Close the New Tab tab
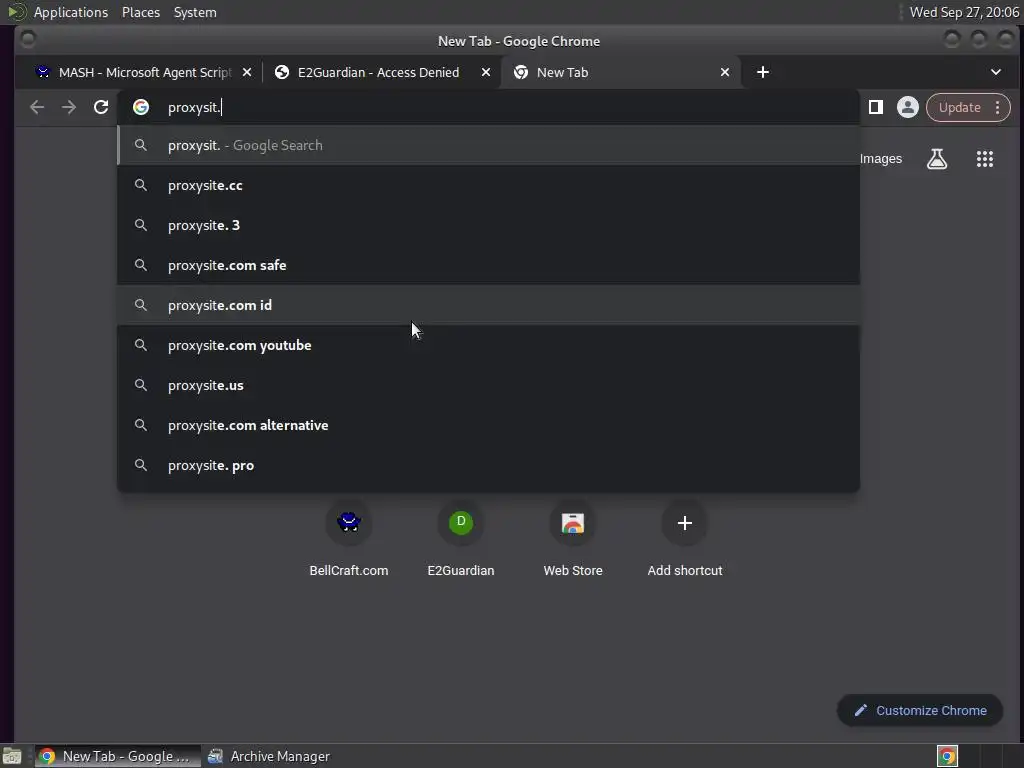This screenshot has height=768, width=1024. click(x=725, y=72)
